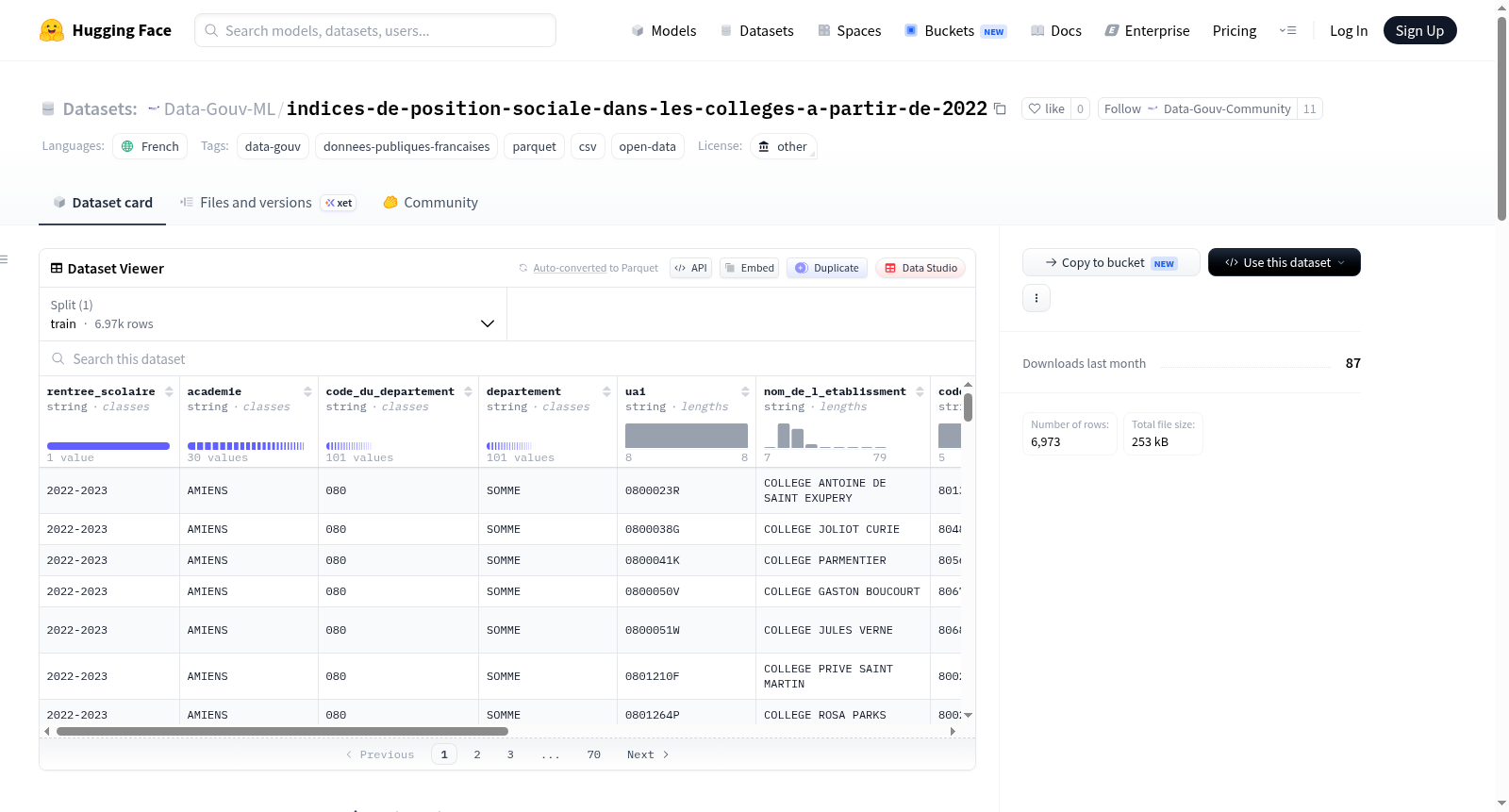Open the Enterprise menu item
This screenshot has height=812, width=1509.
(x=1147, y=30)
